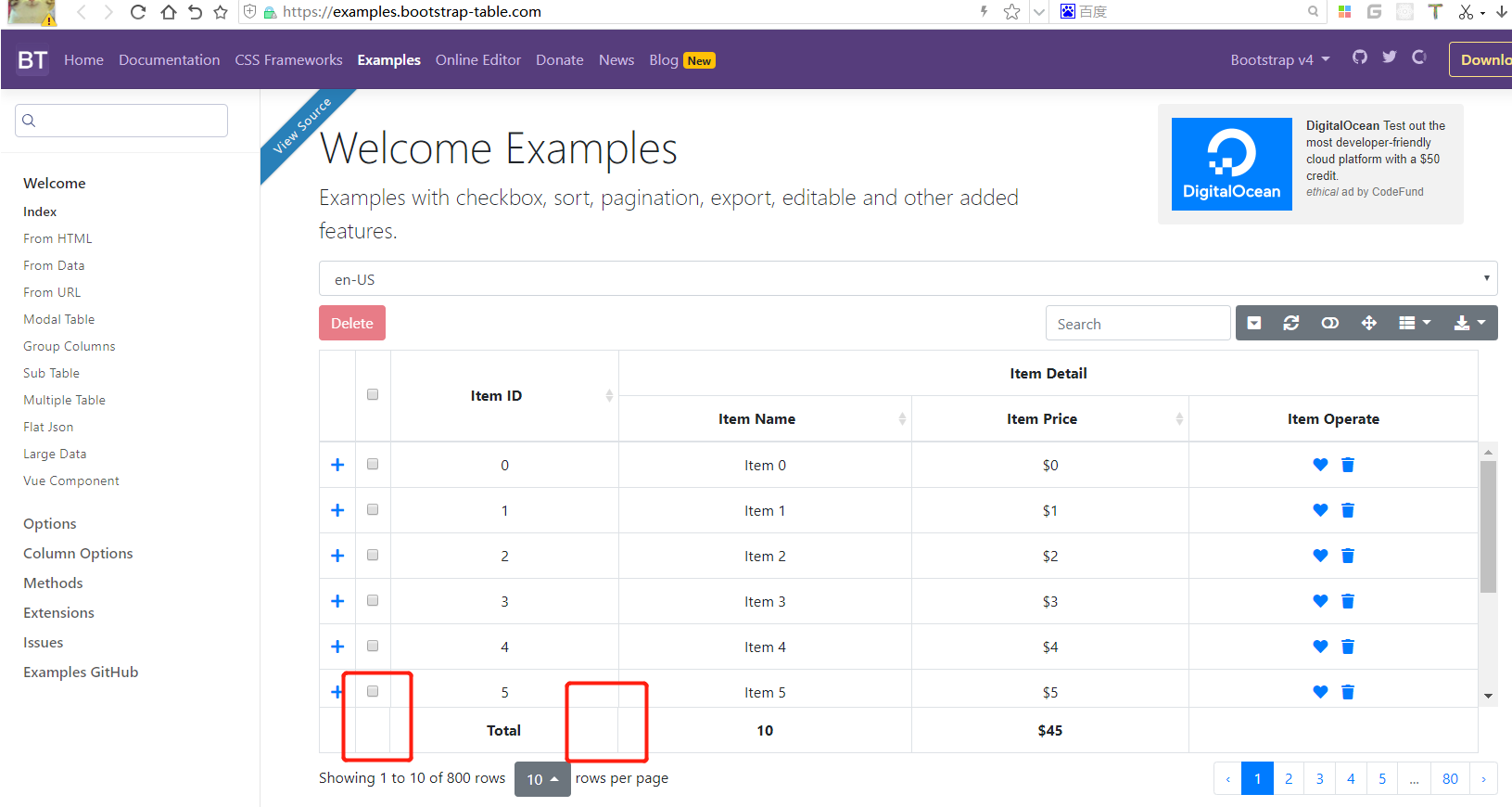The image size is (1512, 807).
Task: Remove Item 3 using its trash icon
Action: (1348, 601)
